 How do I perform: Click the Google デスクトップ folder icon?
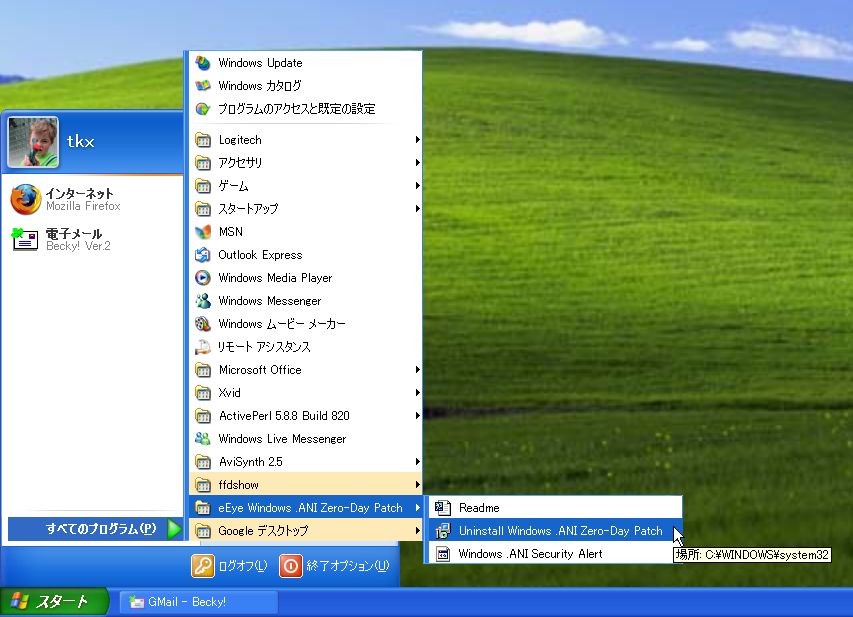[x=203, y=530]
